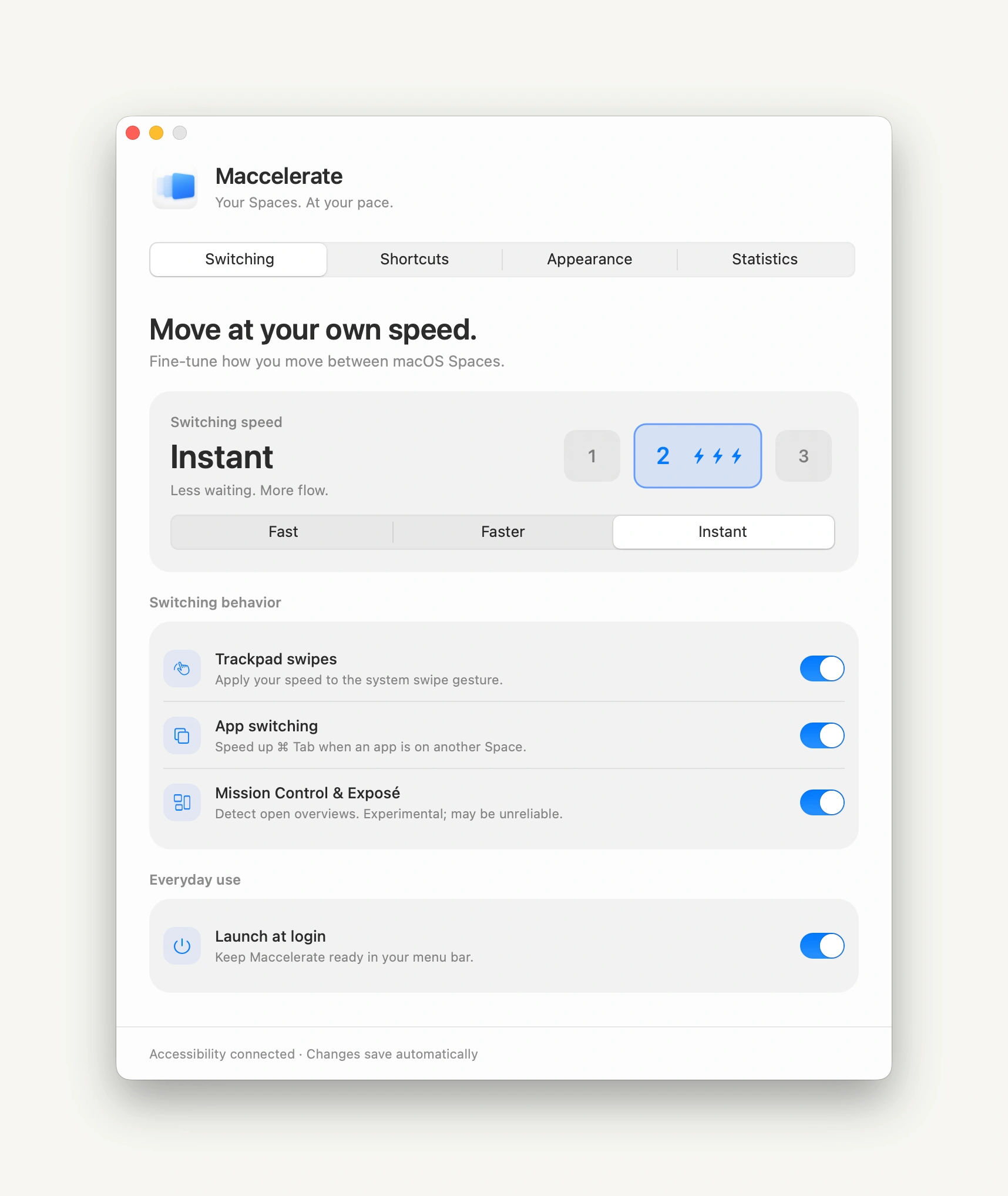Click the 'Trackpad swipes' label
The height and width of the screenshot is (1196, 1008).
click(x=276, y=659)
